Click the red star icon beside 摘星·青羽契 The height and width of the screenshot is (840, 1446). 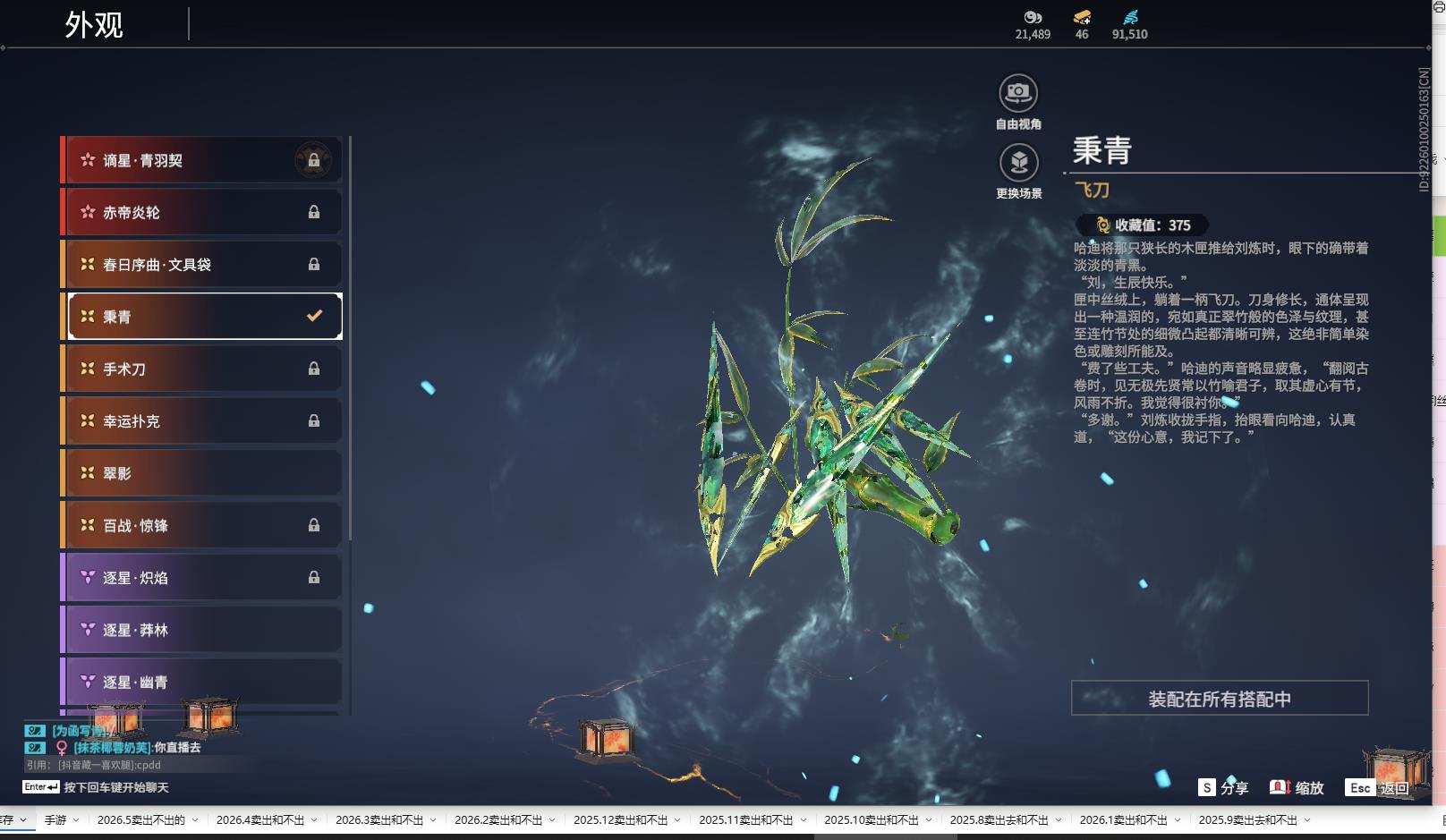tap(88, 160)
